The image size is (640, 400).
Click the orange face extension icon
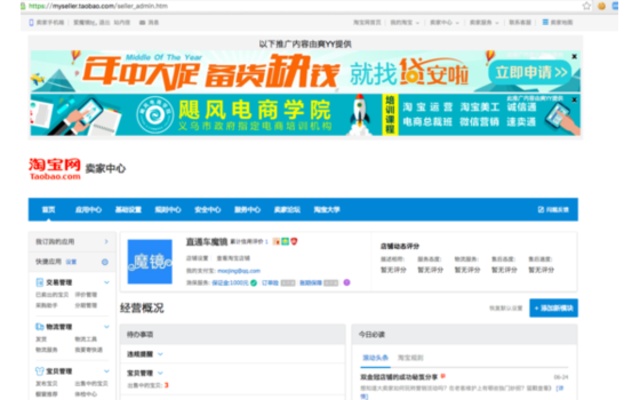pos(602,6)
